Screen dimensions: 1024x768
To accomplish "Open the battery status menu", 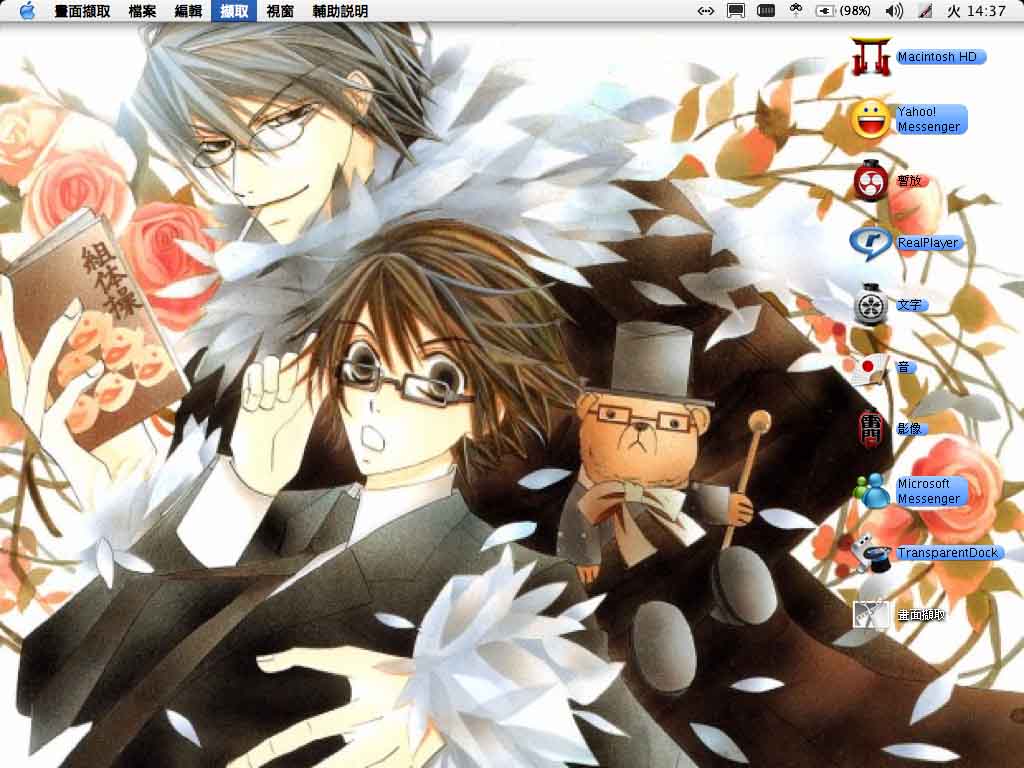I will click(825, 11).
